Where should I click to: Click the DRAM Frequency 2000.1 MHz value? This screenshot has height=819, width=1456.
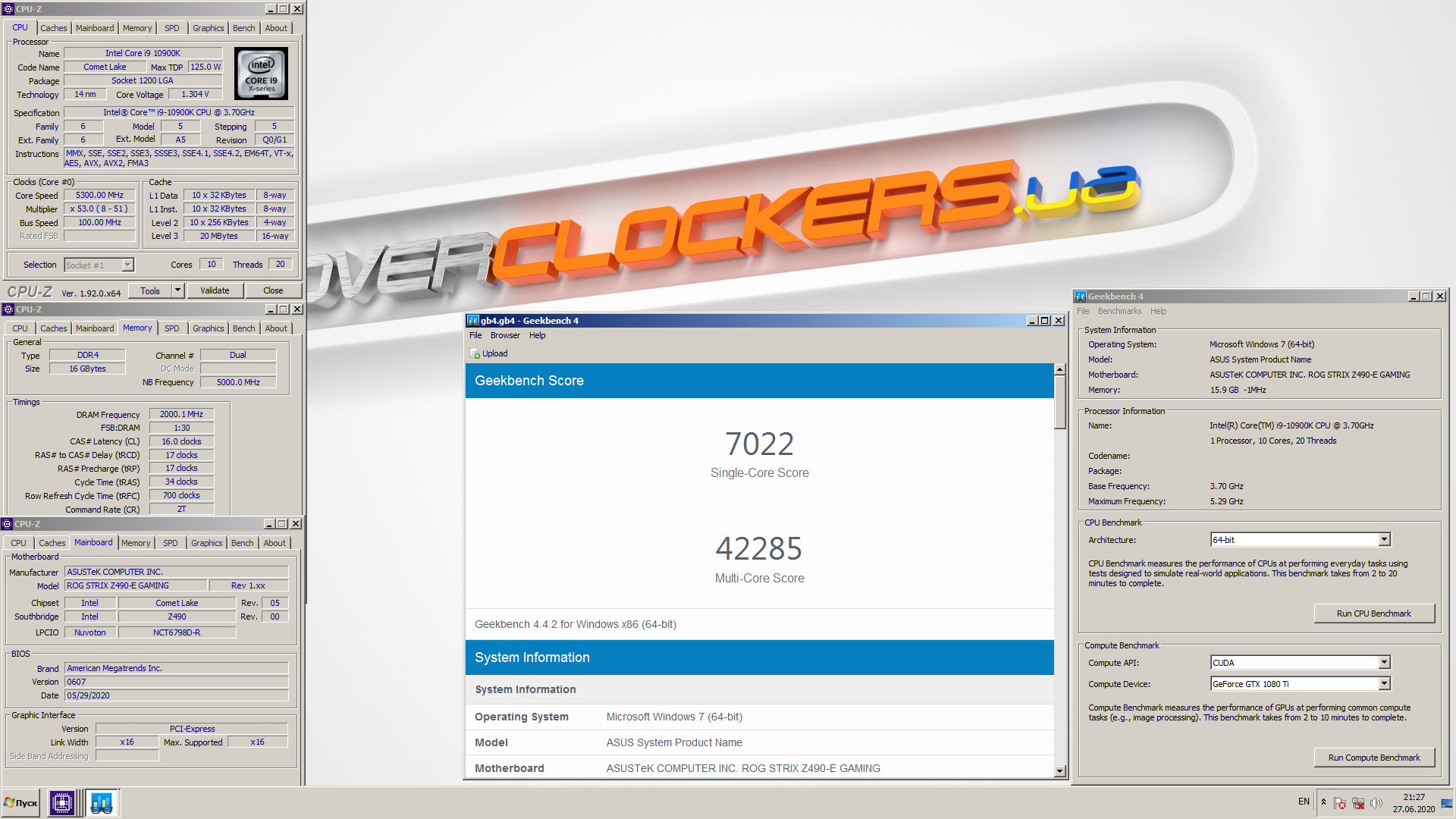181,414
